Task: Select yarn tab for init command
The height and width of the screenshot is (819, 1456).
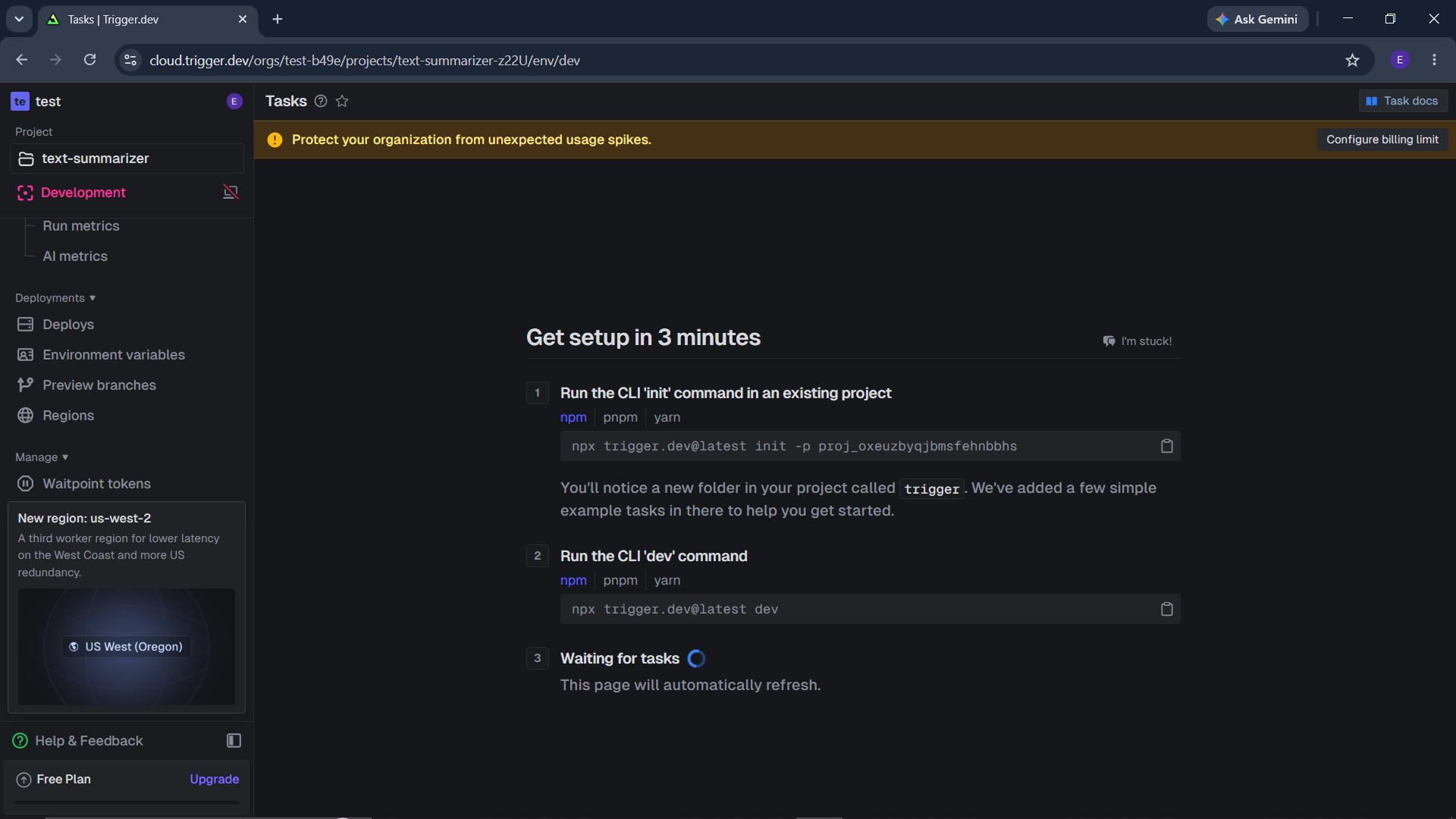Action: click(x=667, y=418)
